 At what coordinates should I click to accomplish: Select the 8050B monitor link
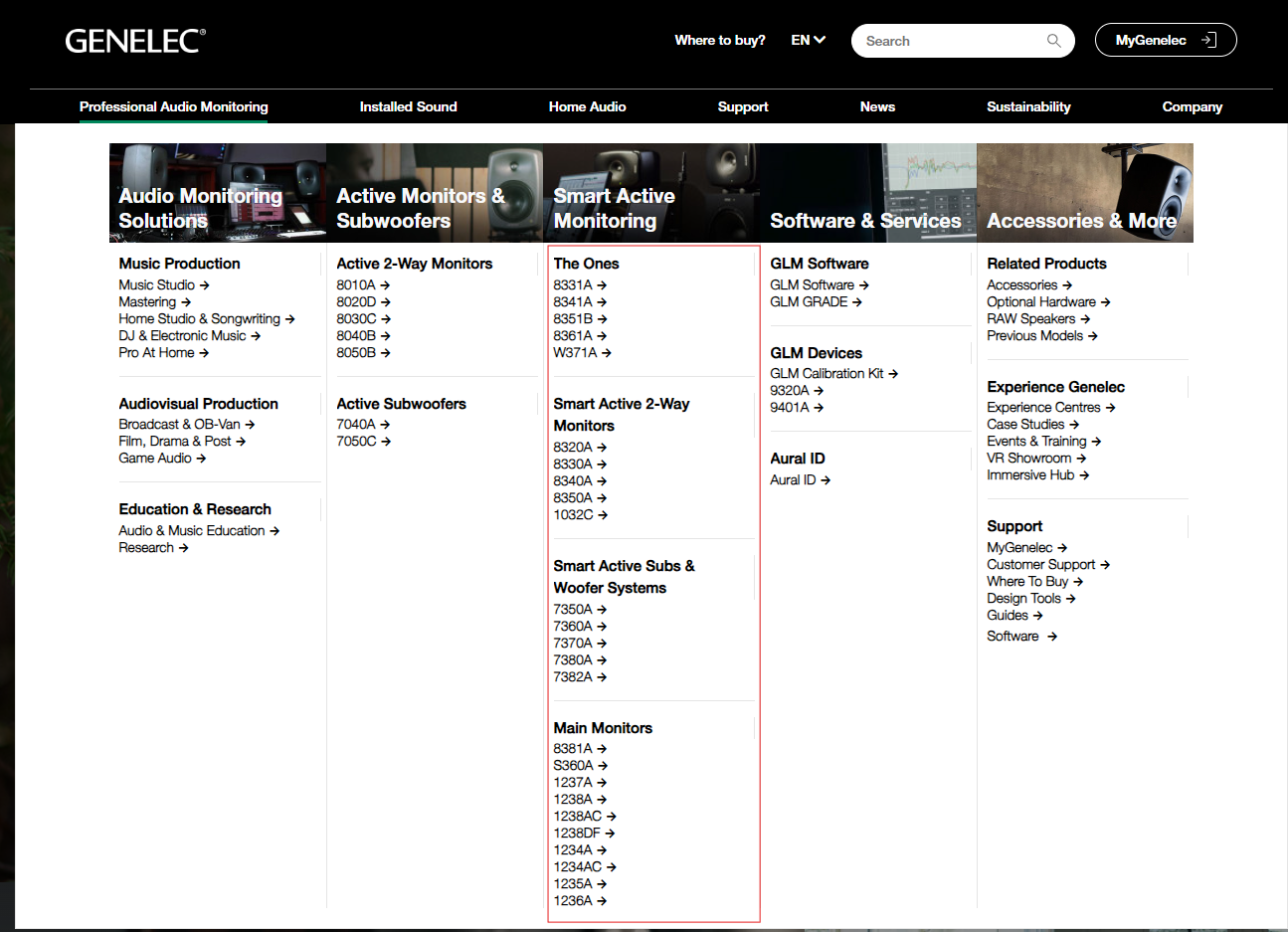[363, 352]
